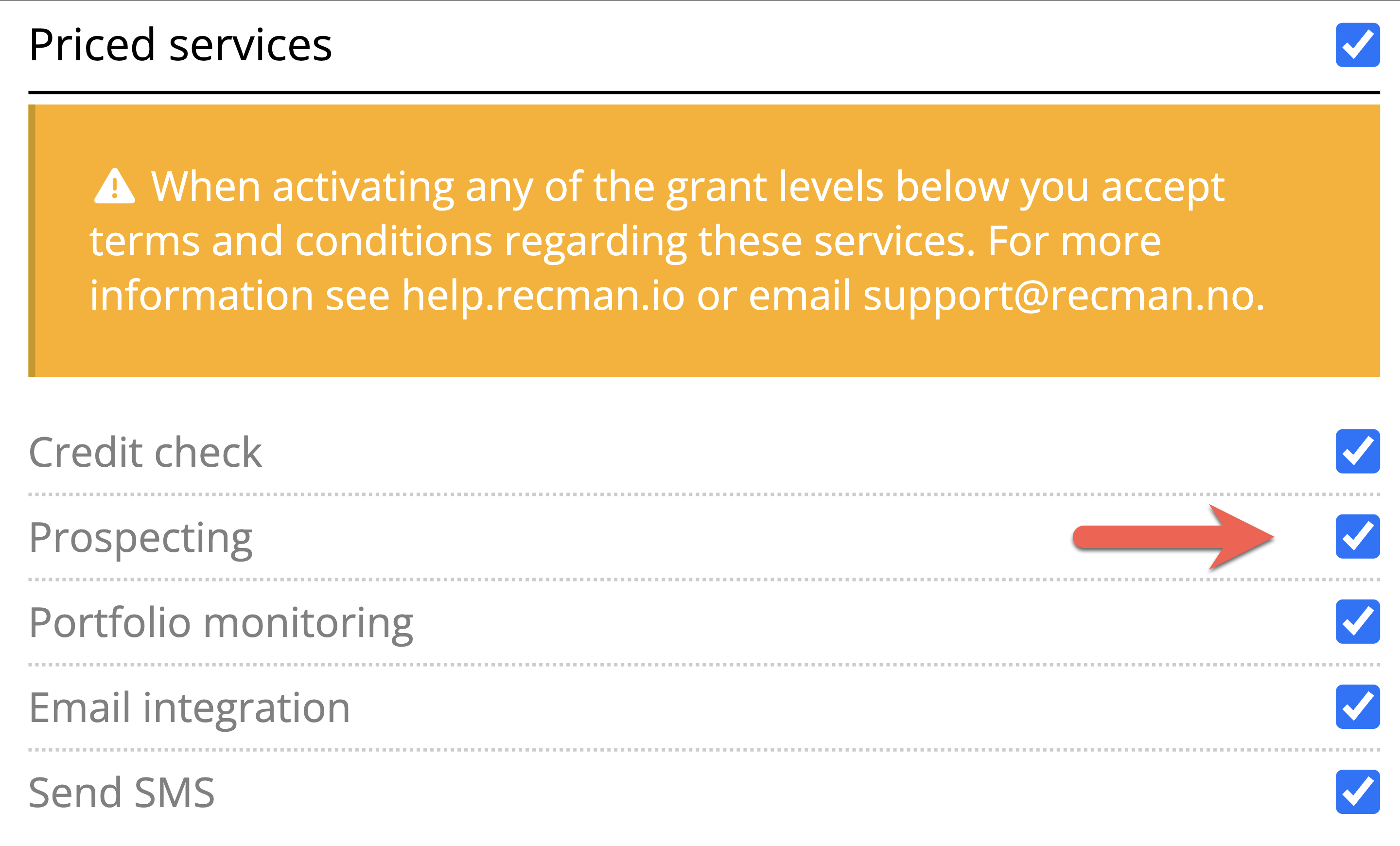Click the Priced services heading
The image size is (1400, 846).
(x=180, y=45)
